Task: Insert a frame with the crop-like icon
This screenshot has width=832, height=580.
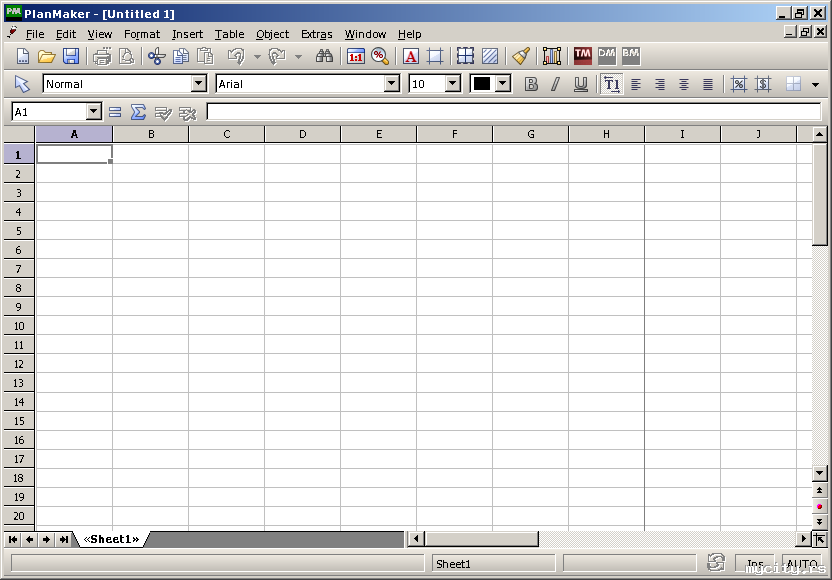Action: click(435, 56)
